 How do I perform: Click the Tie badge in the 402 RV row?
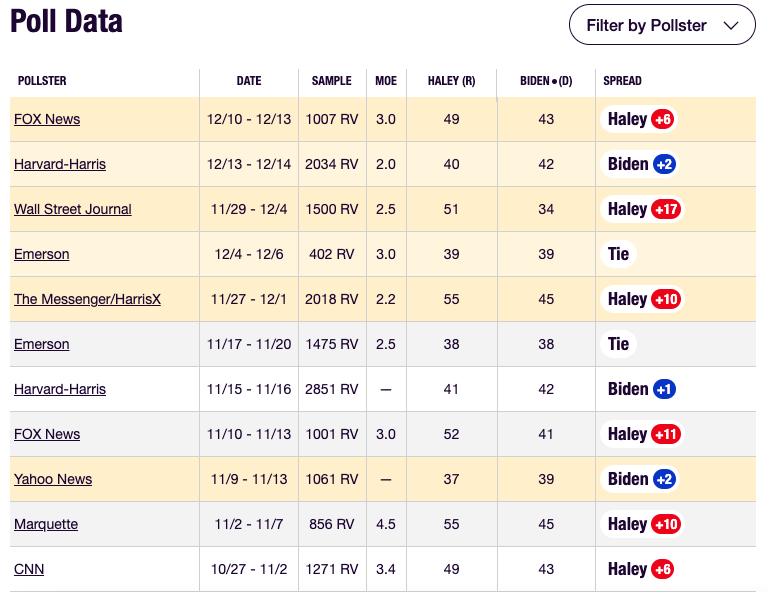coord(619,254)
